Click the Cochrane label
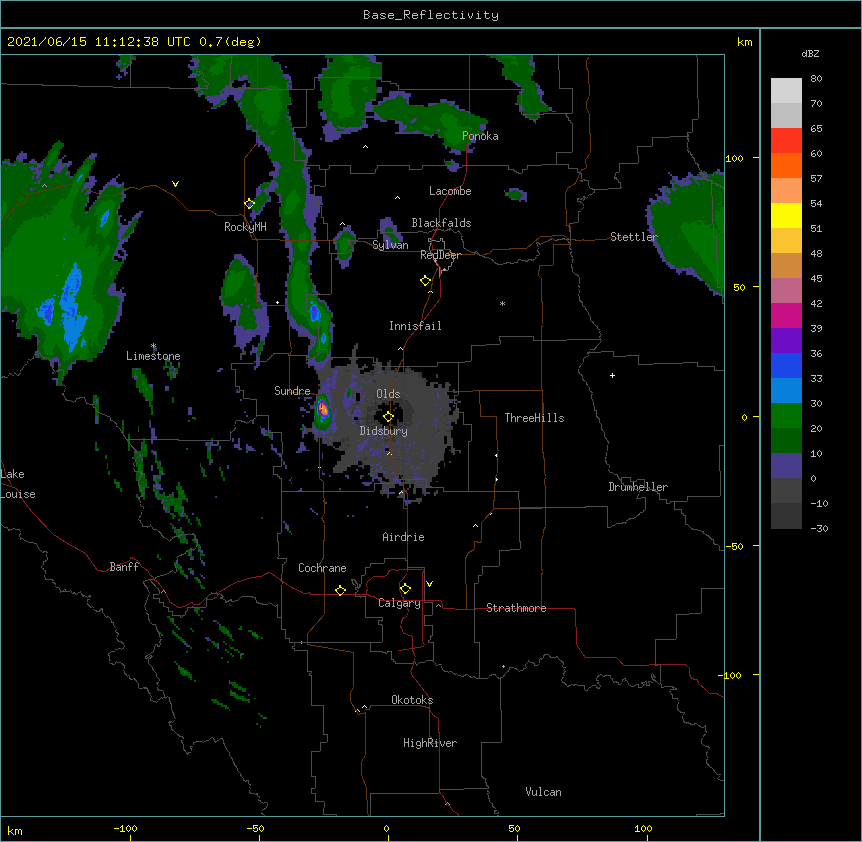 click(322, 568)
